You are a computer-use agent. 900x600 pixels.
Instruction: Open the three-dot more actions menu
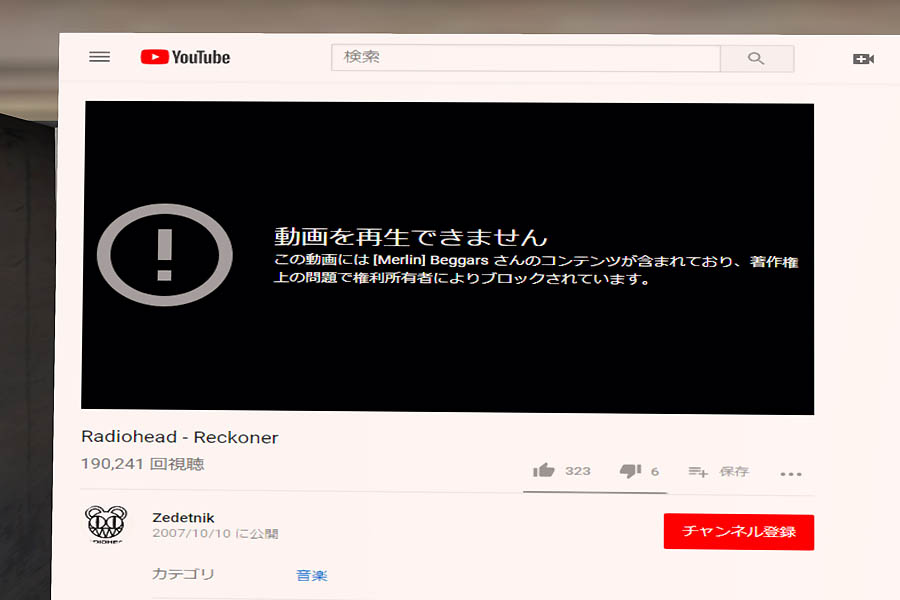tap(791, 474)
